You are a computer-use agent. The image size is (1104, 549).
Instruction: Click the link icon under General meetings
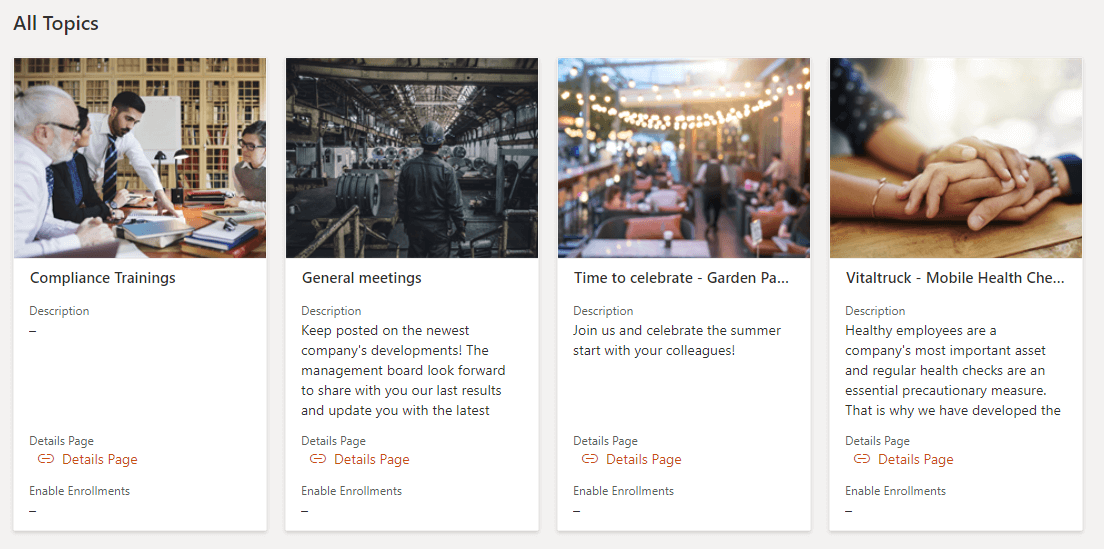[x=318, y=459]
